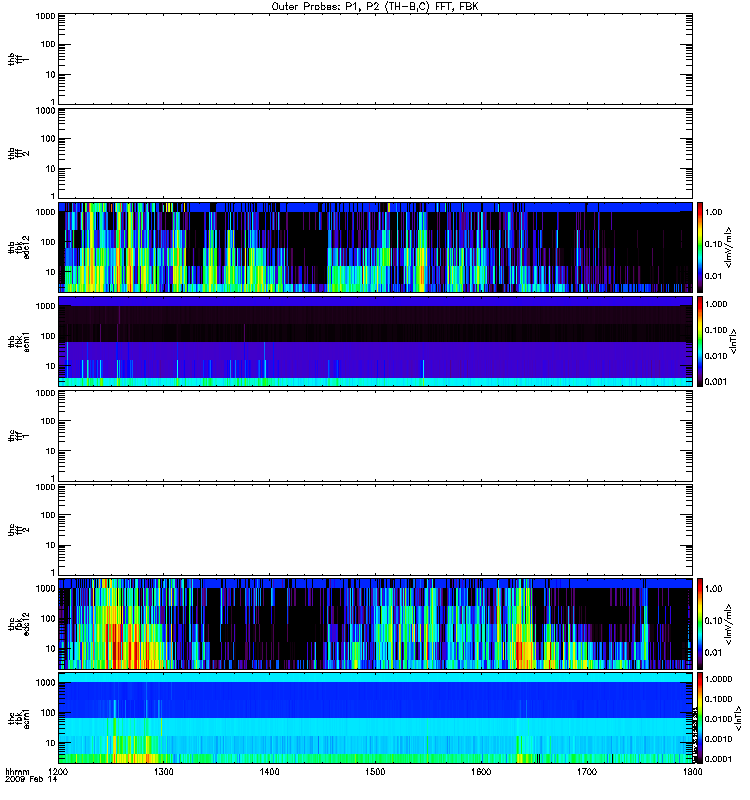Click the thc fbk edc12 spectrogram panel
This screenshot has width=750, height=800.
(376, 624)
